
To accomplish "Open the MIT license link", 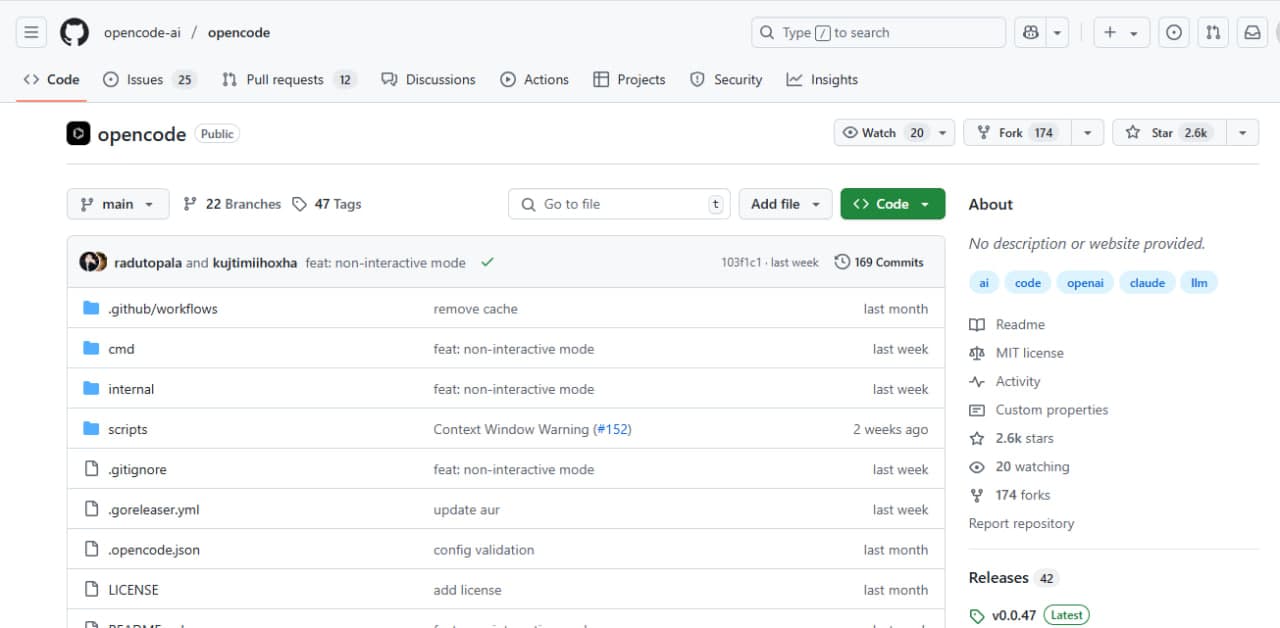I will pyautogui.click(x=1016, y=353).
